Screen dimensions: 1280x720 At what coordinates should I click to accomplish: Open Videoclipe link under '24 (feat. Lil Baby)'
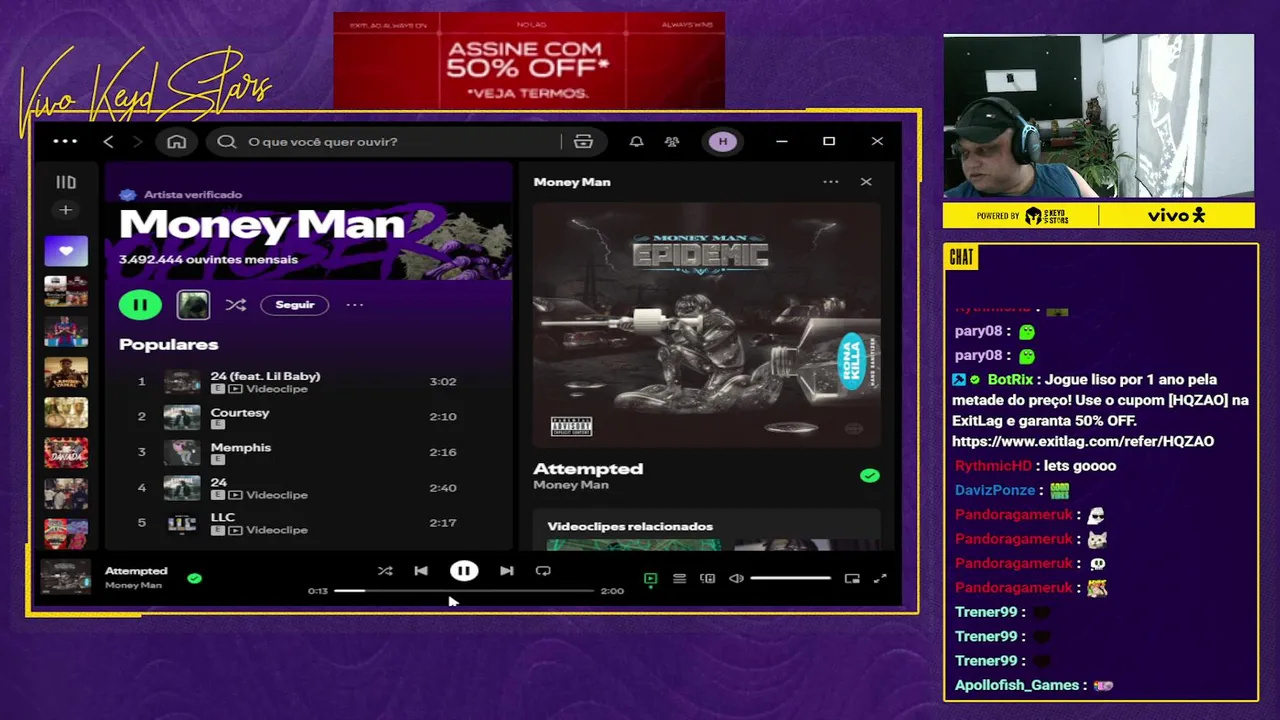pos(277,389)
